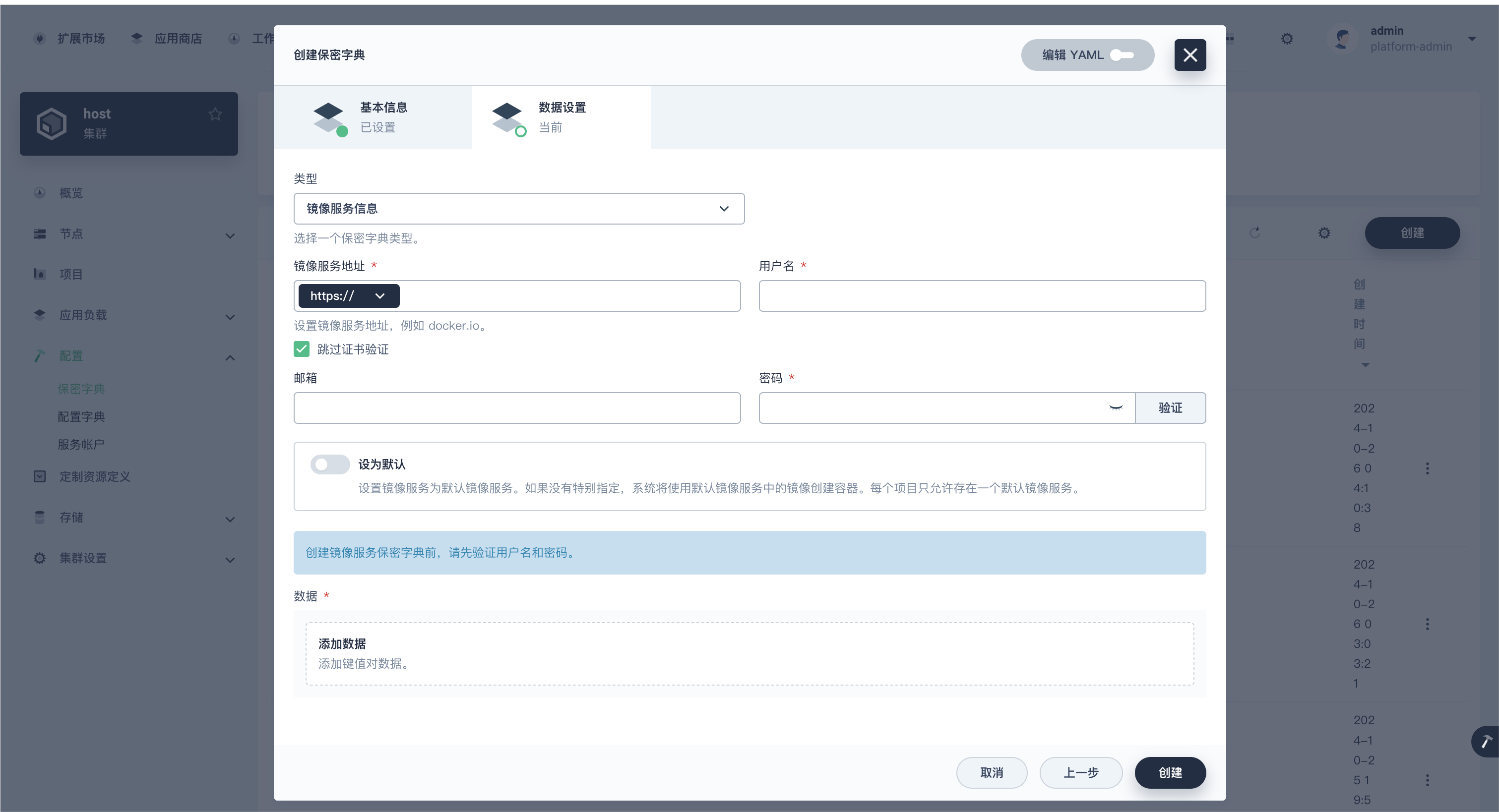Screen dimensions: 1499x812
Task: Open 项目 in the sidebar
Action: point(71,274)
